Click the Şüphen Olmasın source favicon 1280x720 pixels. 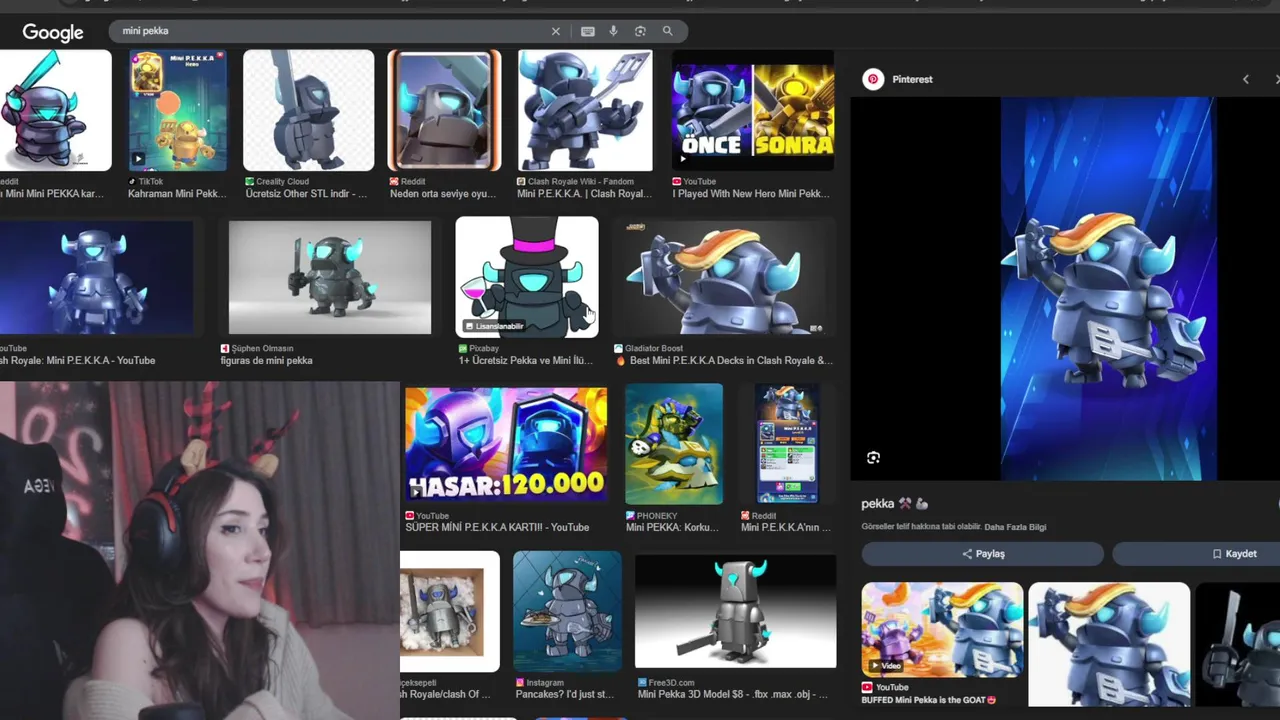click(x=225, y=349)
